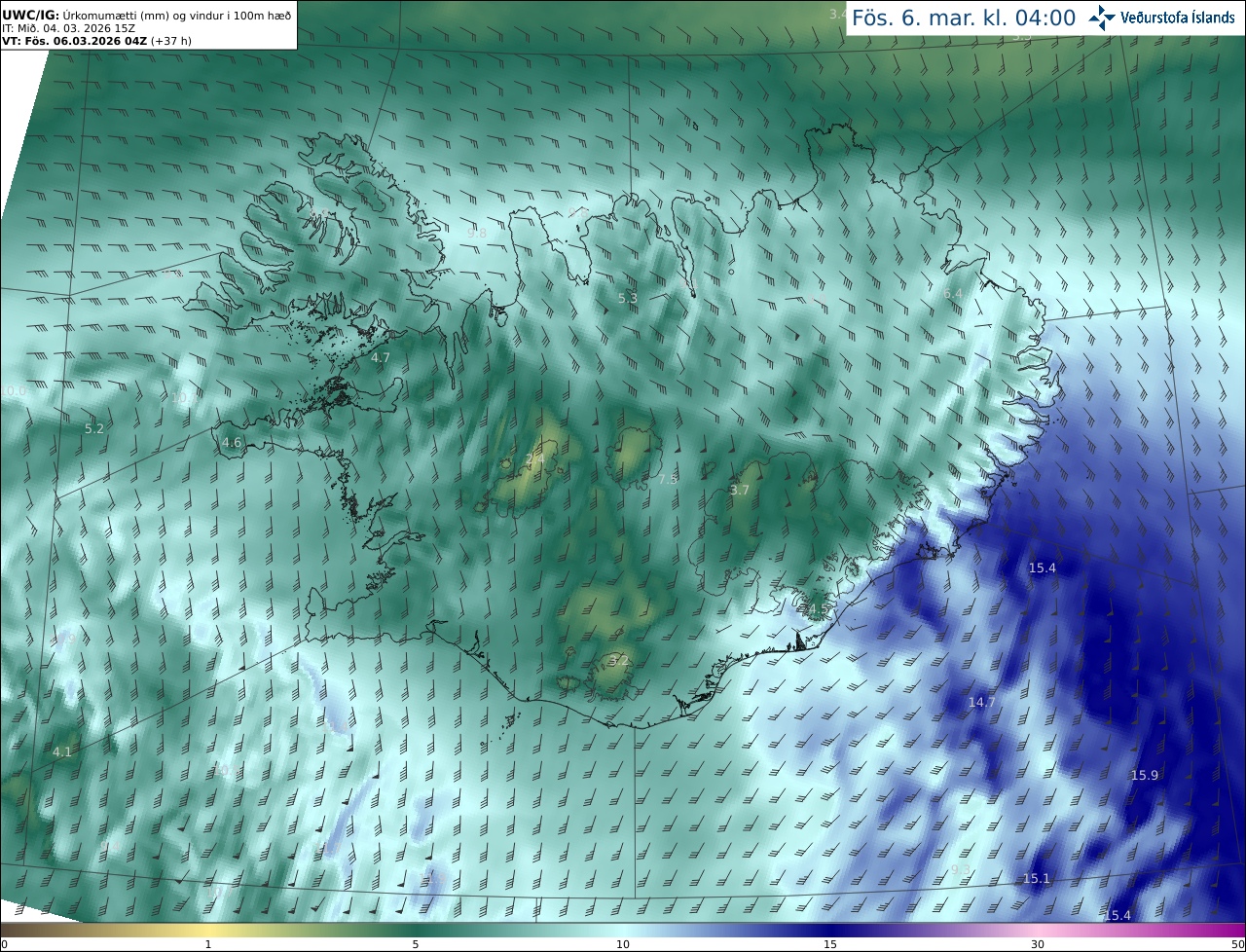Click the 3.7 value on the map
The height and width of the screenshot is (952, 1246).
click(740, 490)
